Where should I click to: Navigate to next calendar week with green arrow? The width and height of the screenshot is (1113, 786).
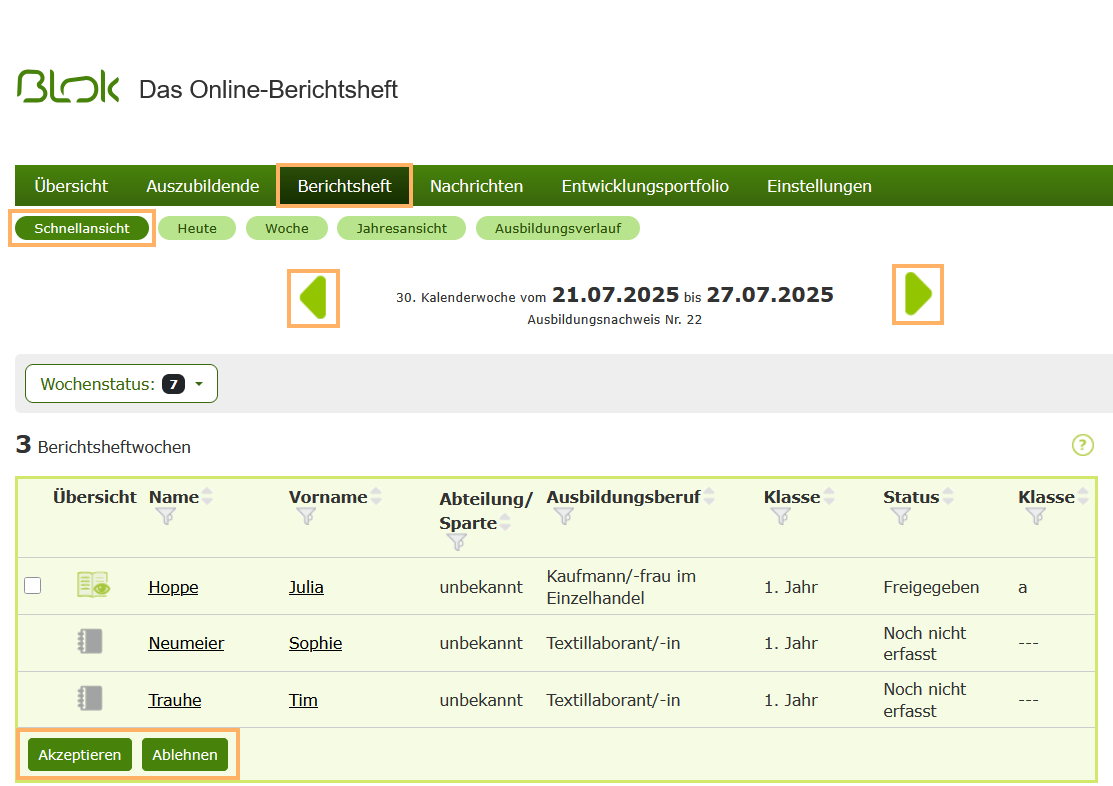pos(917,295)
